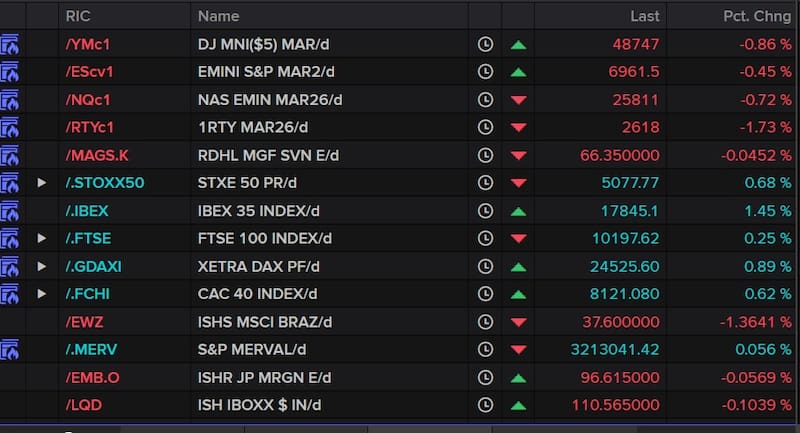Click the blue news icon beside /.MERV
800x433 pixels.
point(11,350)
